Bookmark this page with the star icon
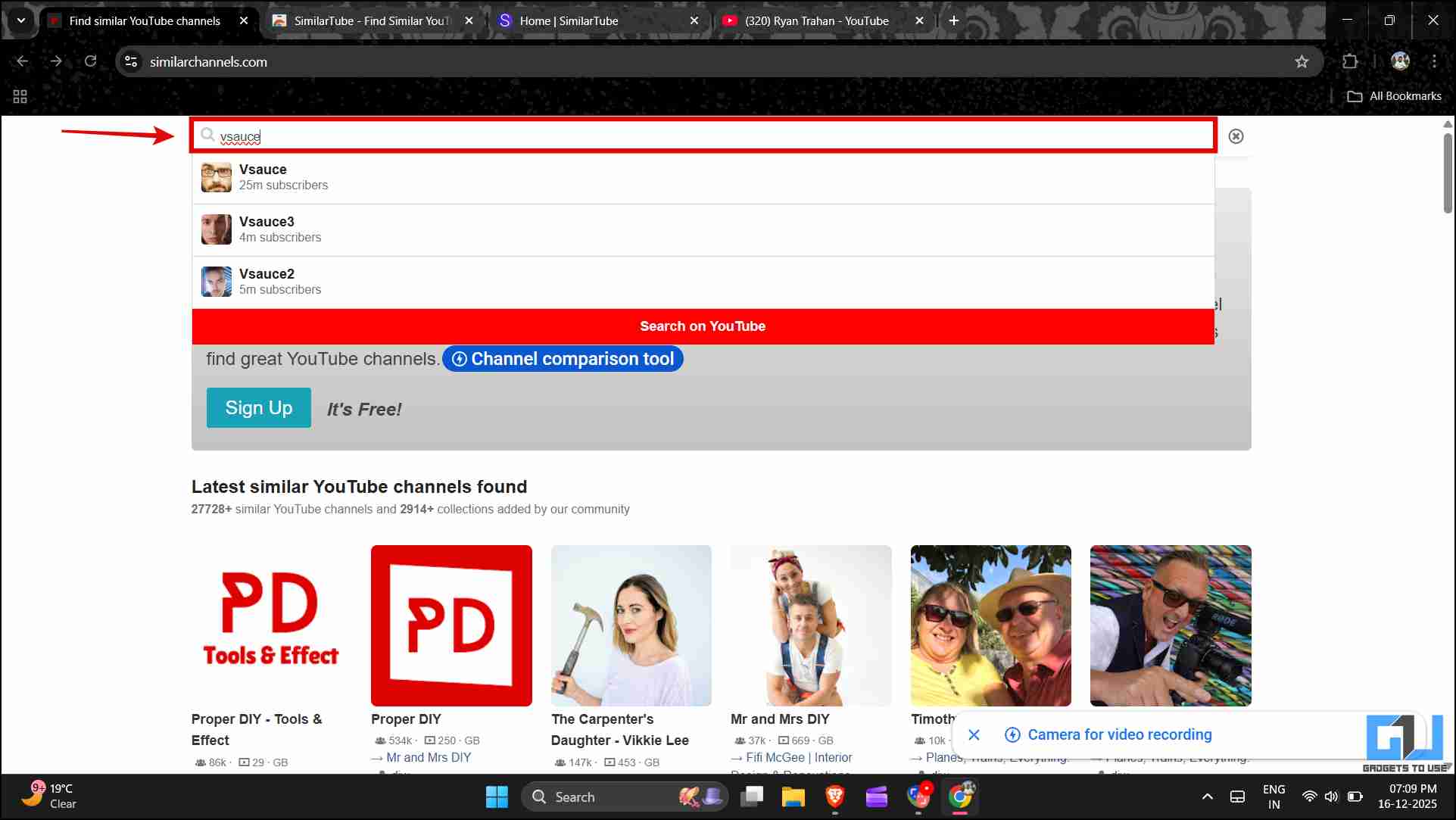1456x820 pixels. coord(1302,62)
